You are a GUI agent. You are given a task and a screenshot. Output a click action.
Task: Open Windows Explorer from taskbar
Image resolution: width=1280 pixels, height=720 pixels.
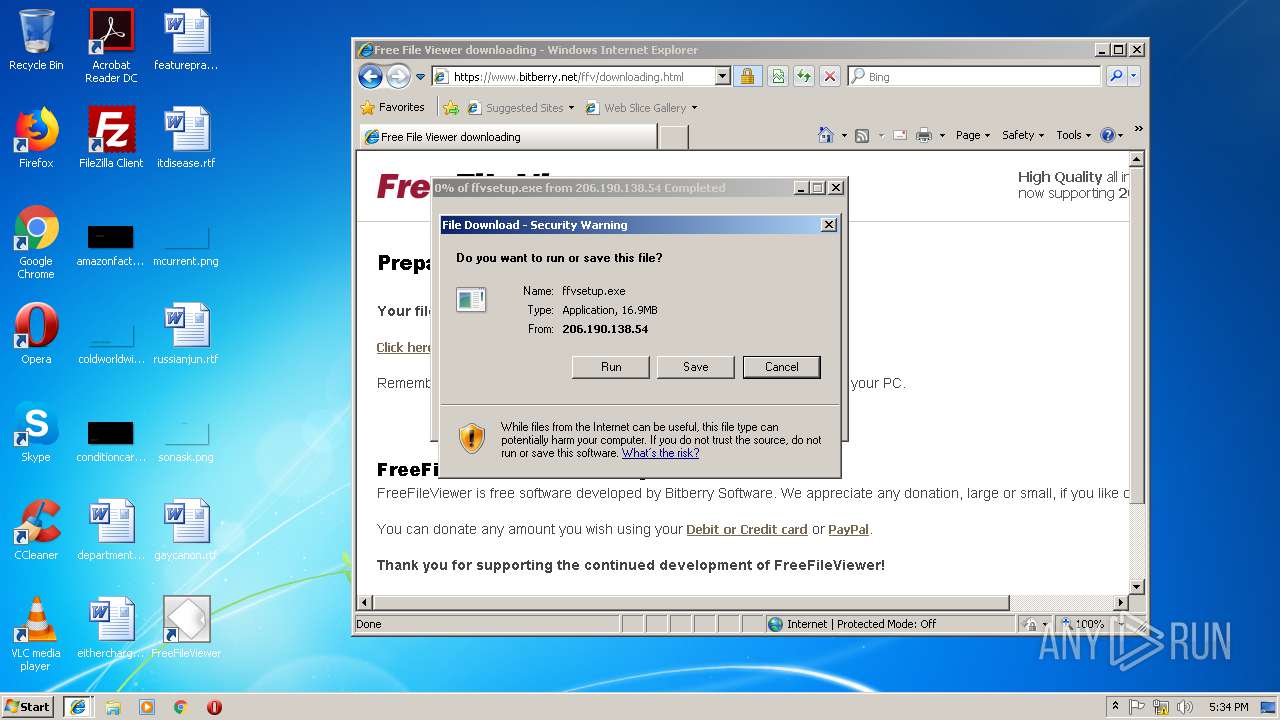(113, 707)
